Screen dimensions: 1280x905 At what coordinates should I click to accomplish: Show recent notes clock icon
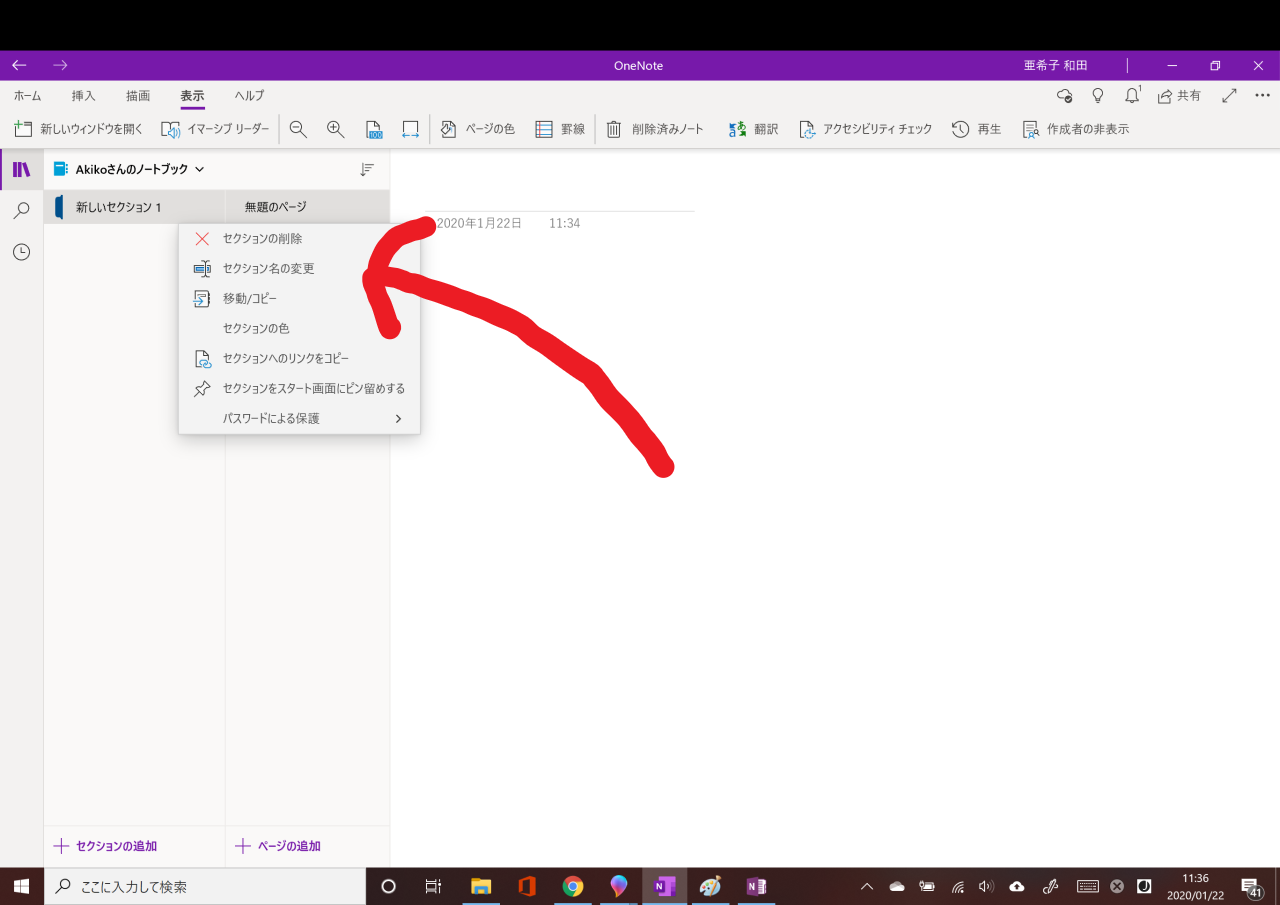(21, 253)
